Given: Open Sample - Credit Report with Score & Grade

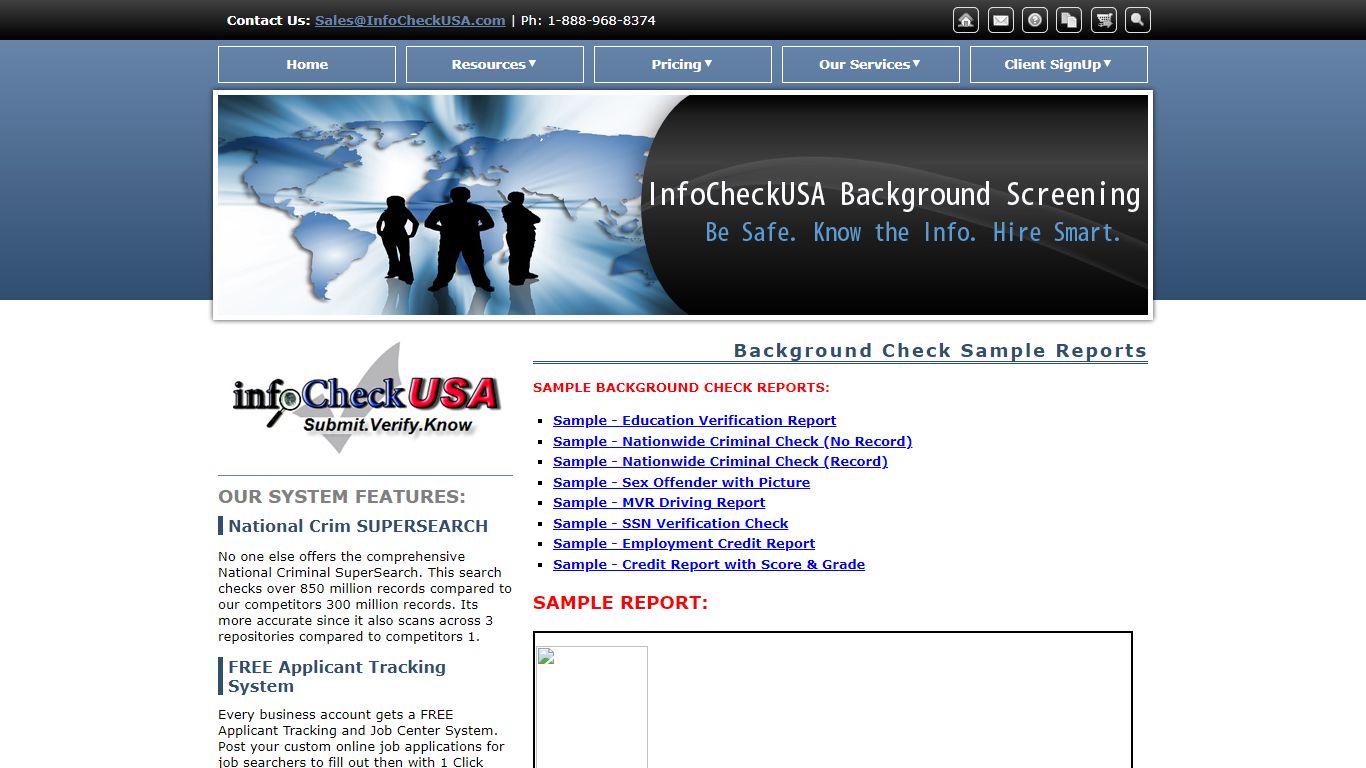Looking at the screenshot, I should point(709,564).
